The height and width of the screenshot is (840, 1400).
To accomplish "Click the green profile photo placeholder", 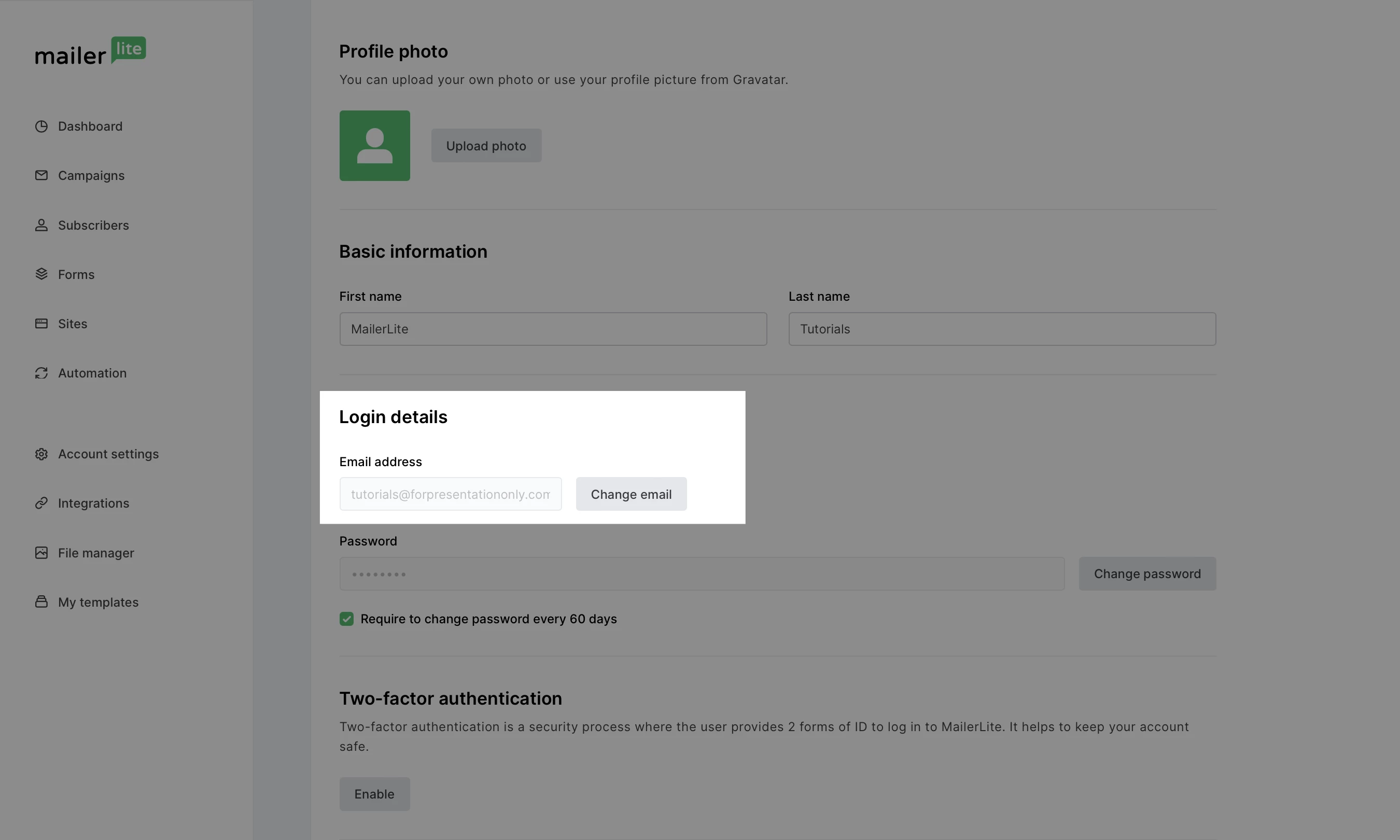I will pos(374,146).
